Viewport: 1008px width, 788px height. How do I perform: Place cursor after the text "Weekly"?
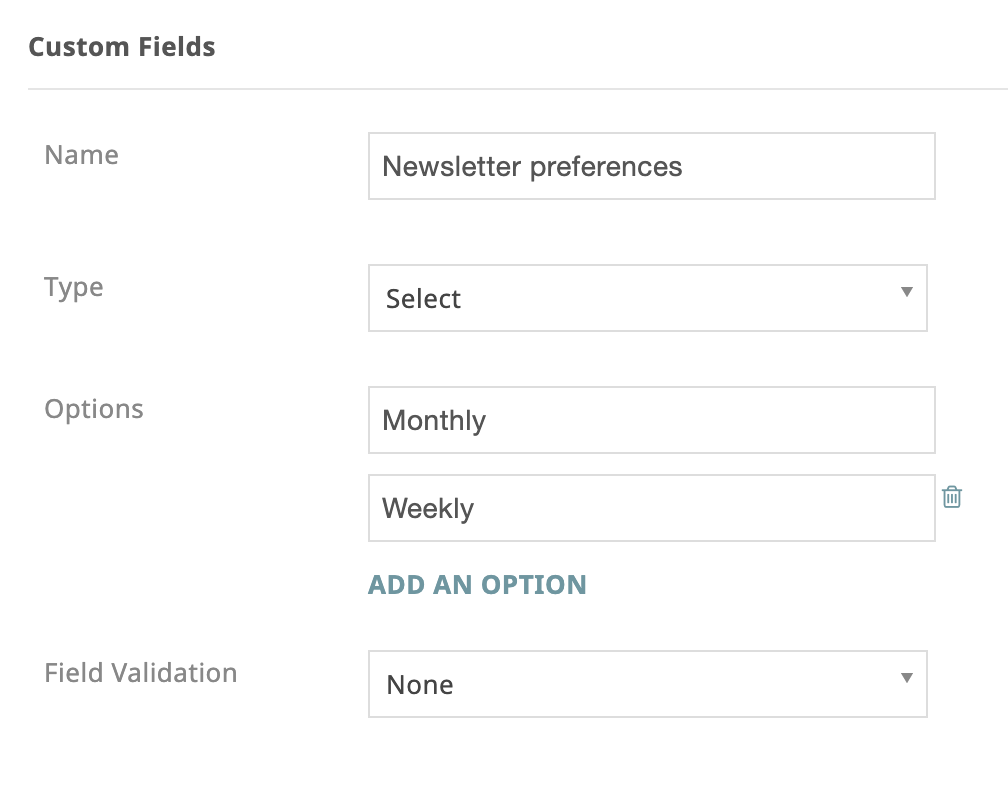tap(476, 509)
